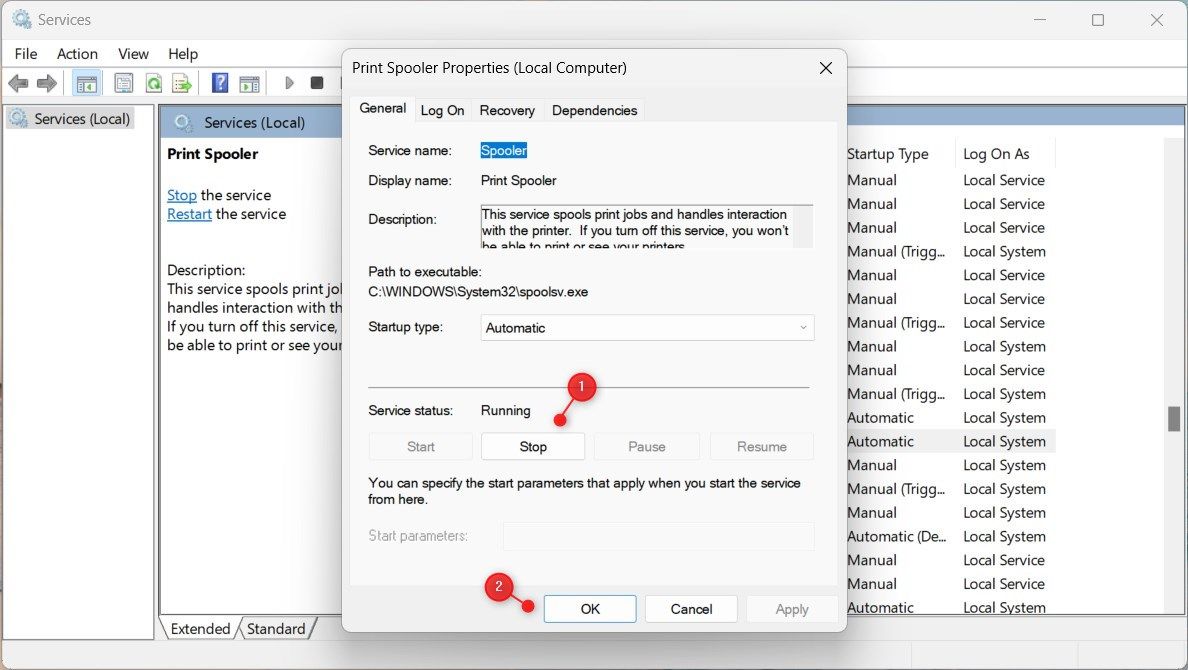Click the Export List toolbar icon
Image resolution: width=1188 pixels, height=670 pixels.
coord(182,83)
